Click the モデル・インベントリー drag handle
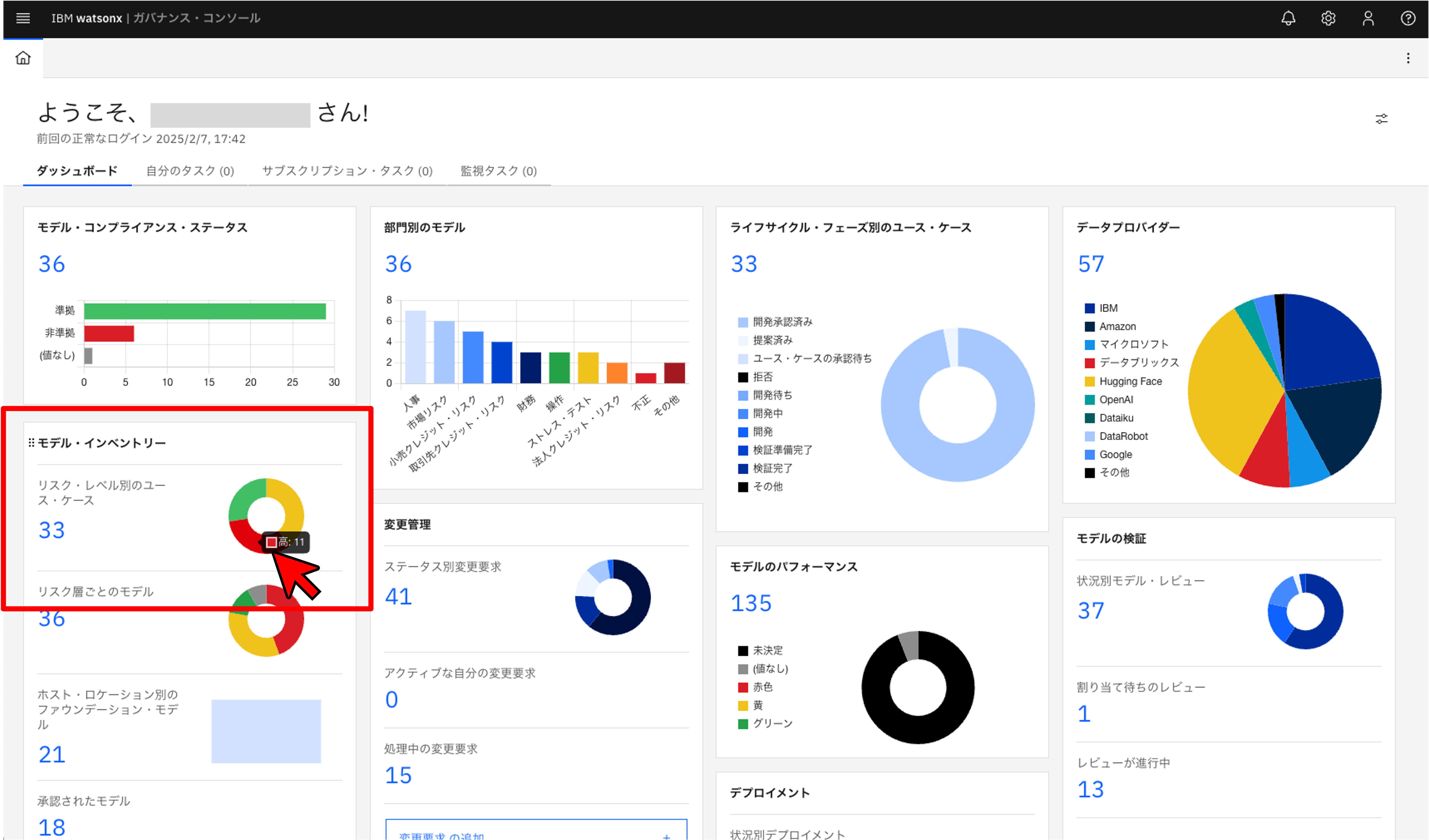Viewport: 1429px width, 840px height. point(31,443)
